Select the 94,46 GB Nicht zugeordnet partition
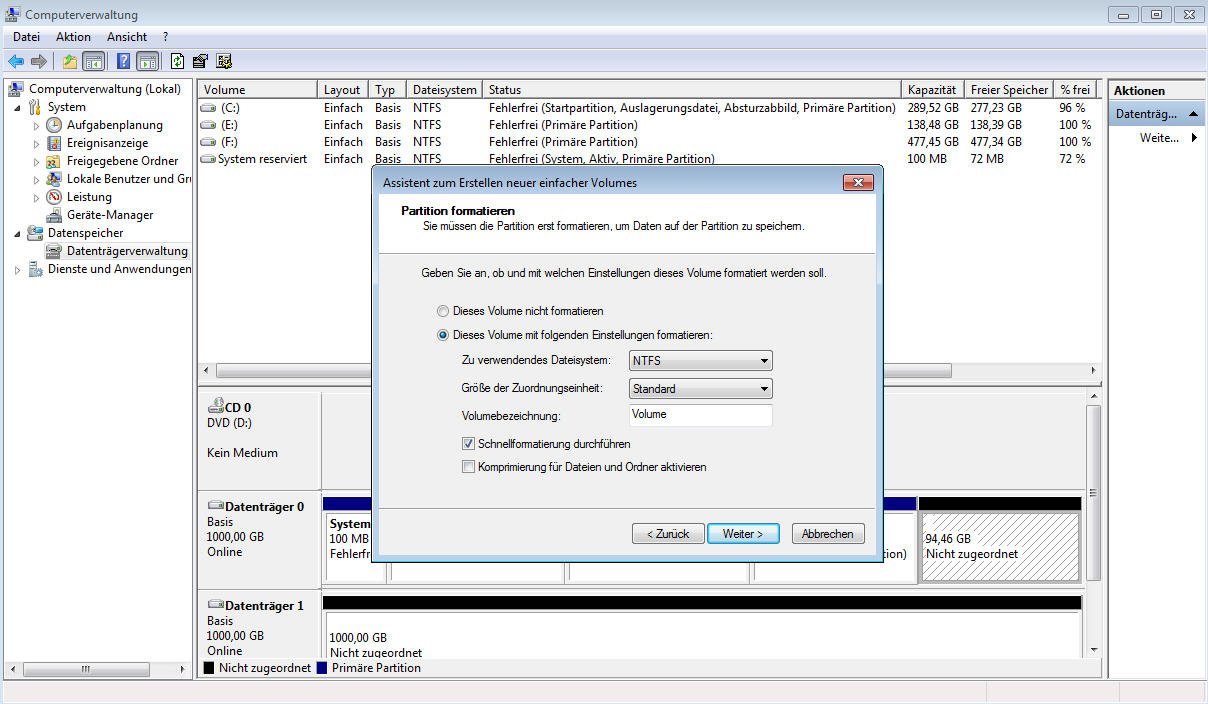The image size is (1208, 704). (1000, 546)
